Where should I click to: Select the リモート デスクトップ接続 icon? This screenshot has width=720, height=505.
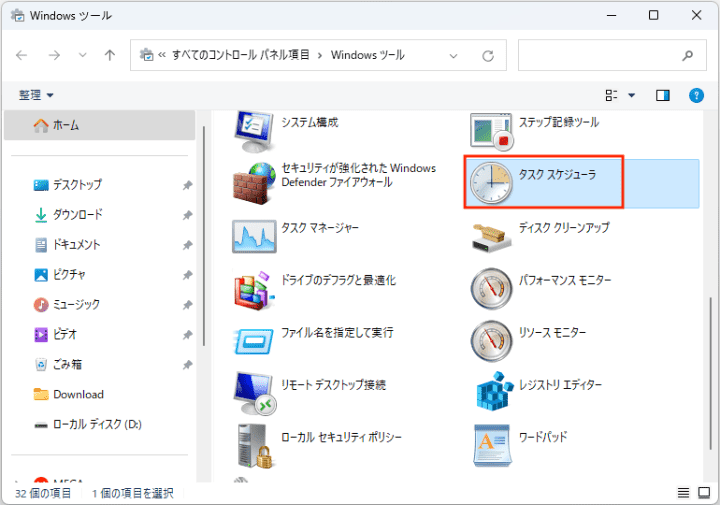coord(254,393)
